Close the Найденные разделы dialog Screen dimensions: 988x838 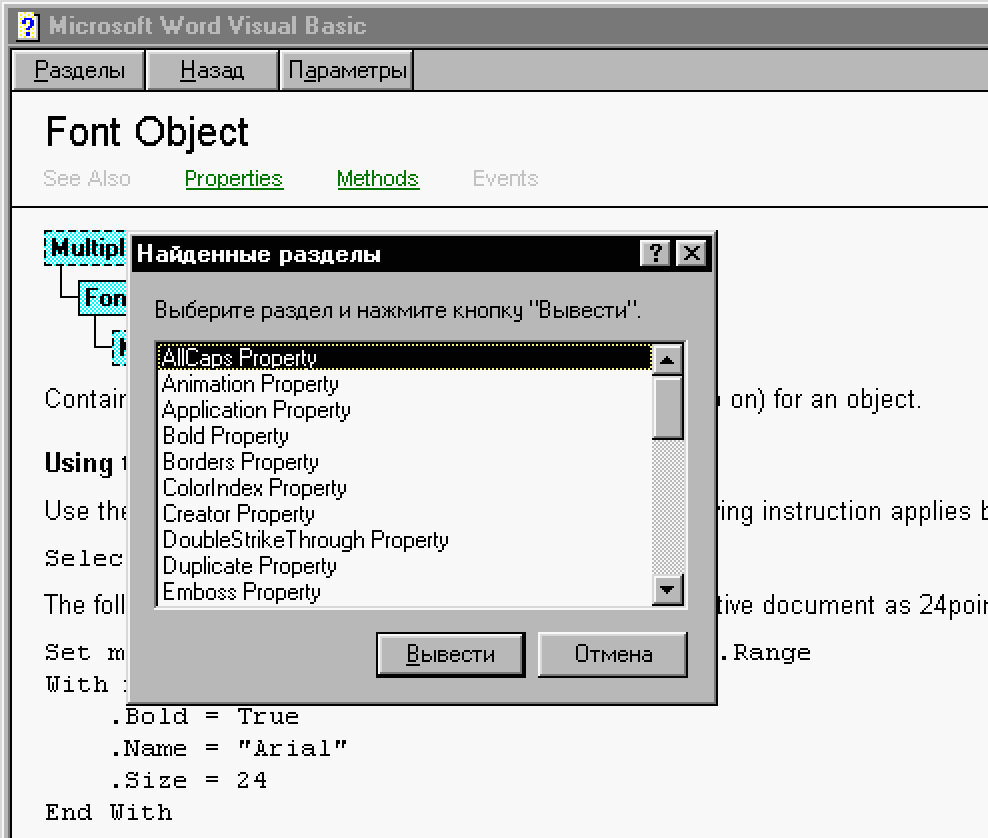coord(691,253)
